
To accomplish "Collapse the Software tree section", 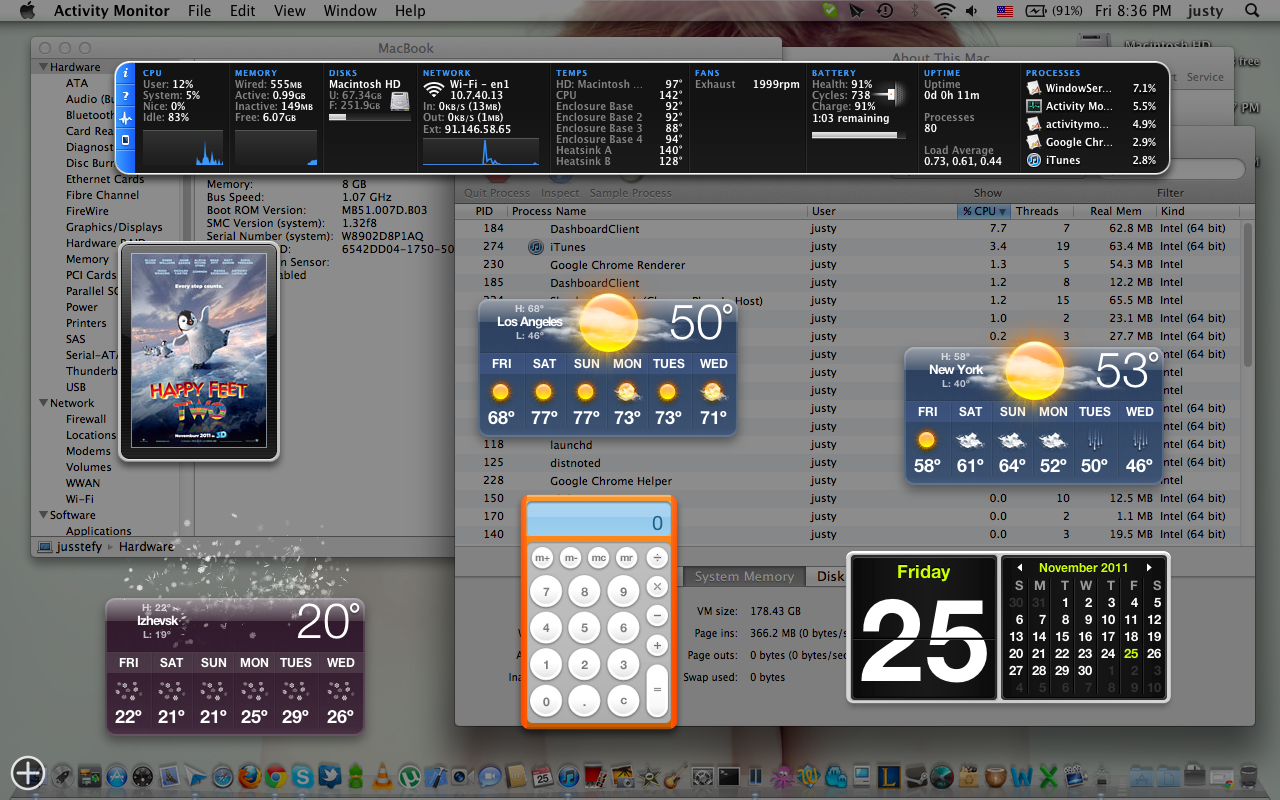I will coord(44,515).
